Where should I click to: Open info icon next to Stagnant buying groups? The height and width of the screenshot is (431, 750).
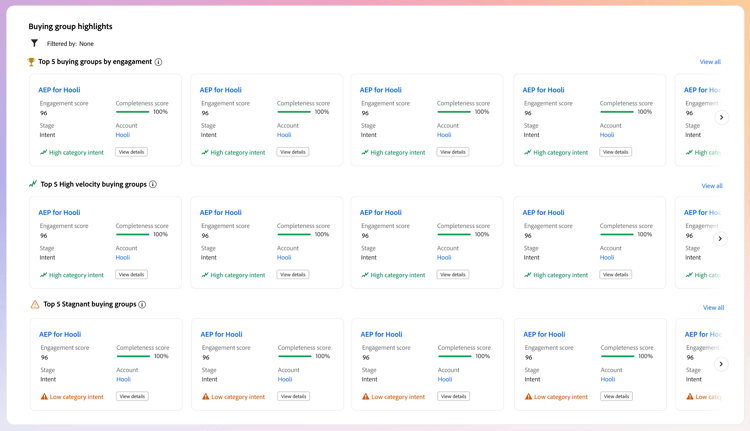(142, 305)
